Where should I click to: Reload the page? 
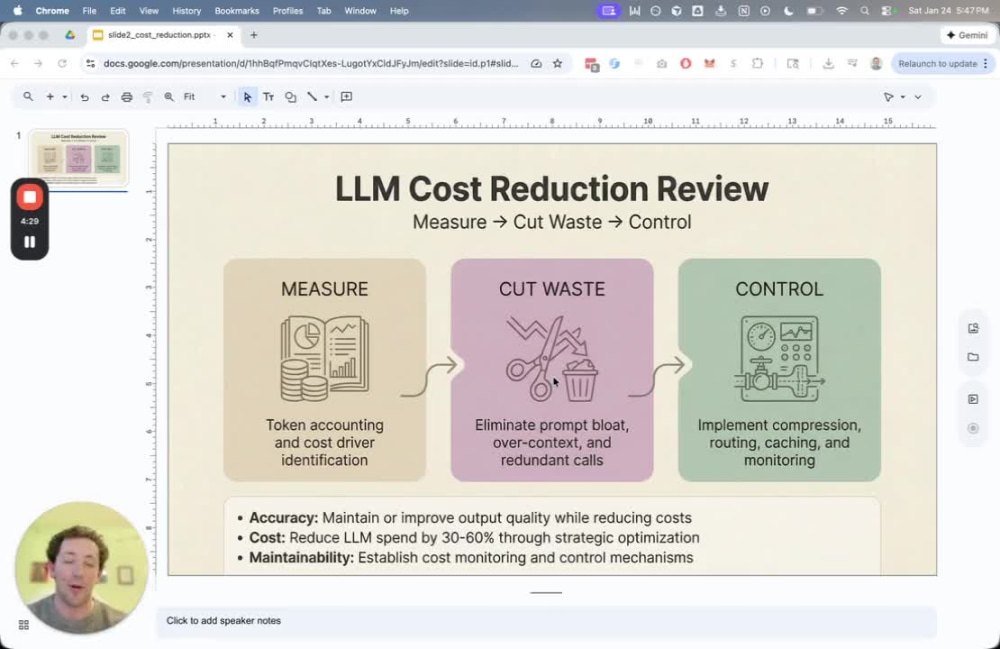click(62, 64)
